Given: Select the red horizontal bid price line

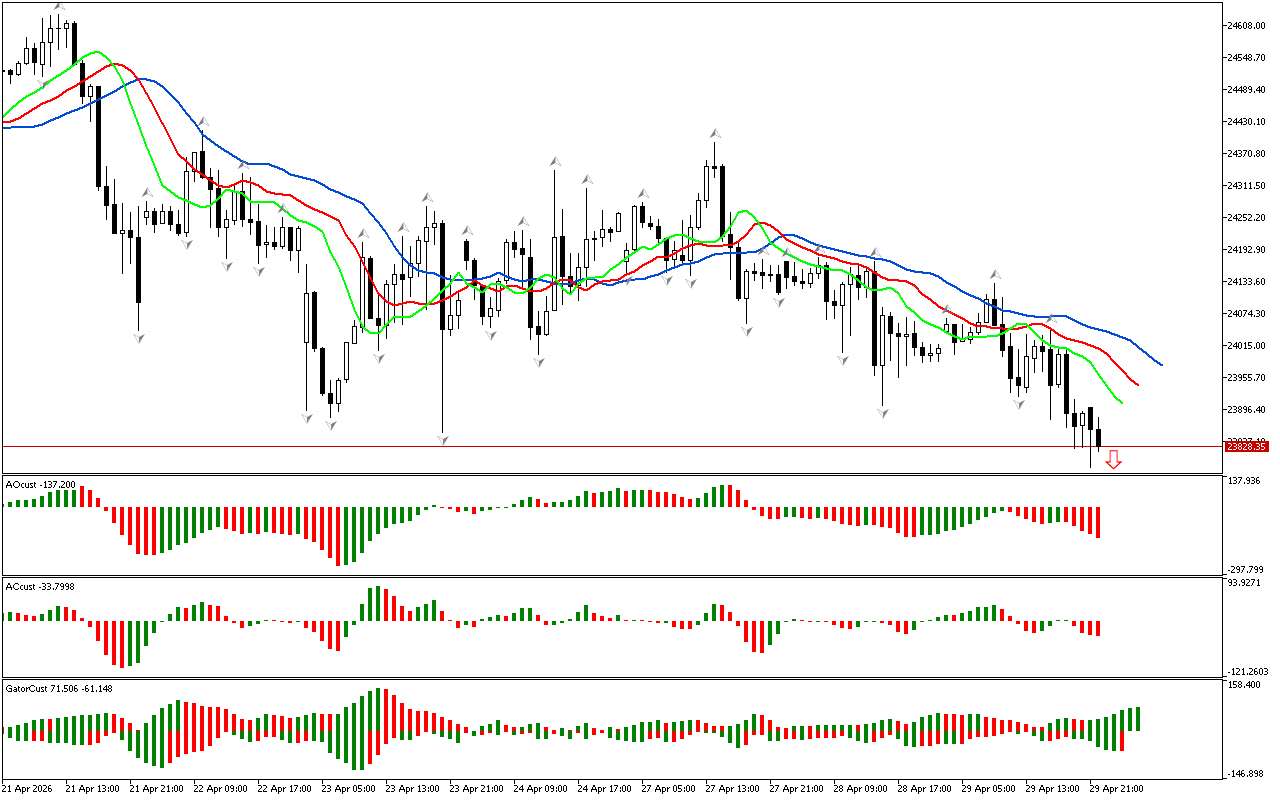Looking at the screenshot, I should 600,447.
